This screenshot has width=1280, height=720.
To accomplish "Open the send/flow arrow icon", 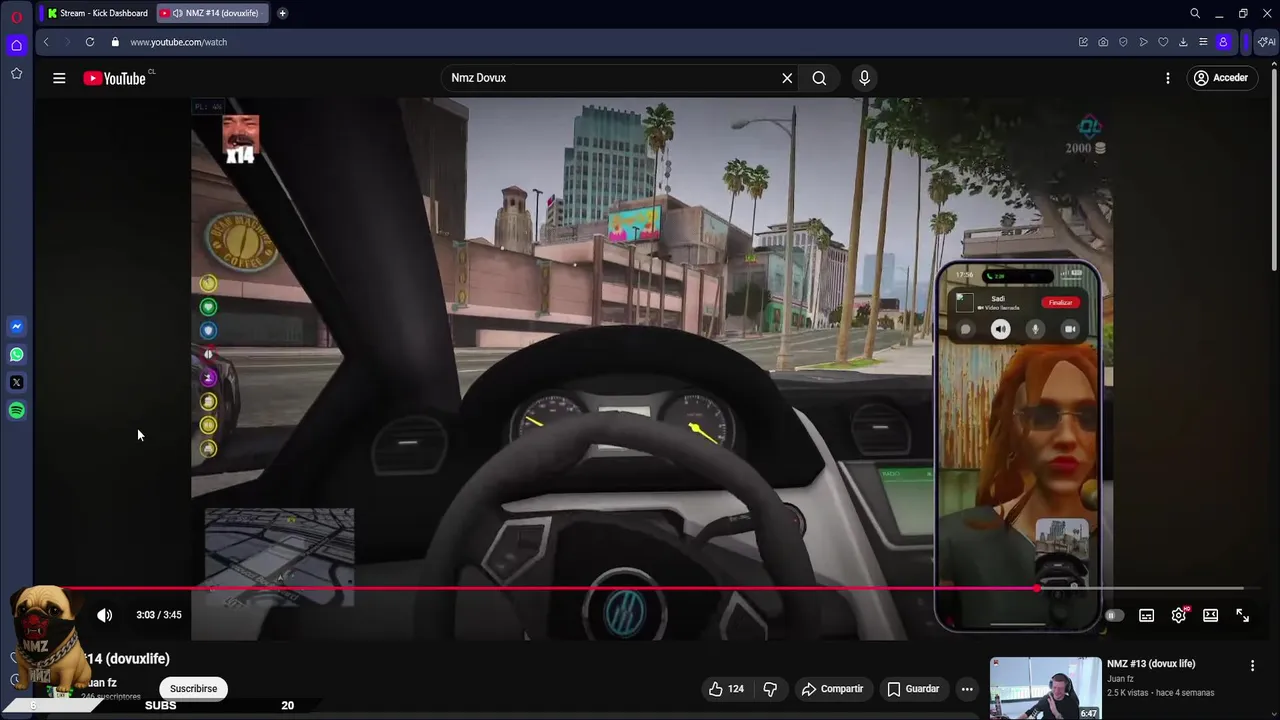I will click(1143, 42).
